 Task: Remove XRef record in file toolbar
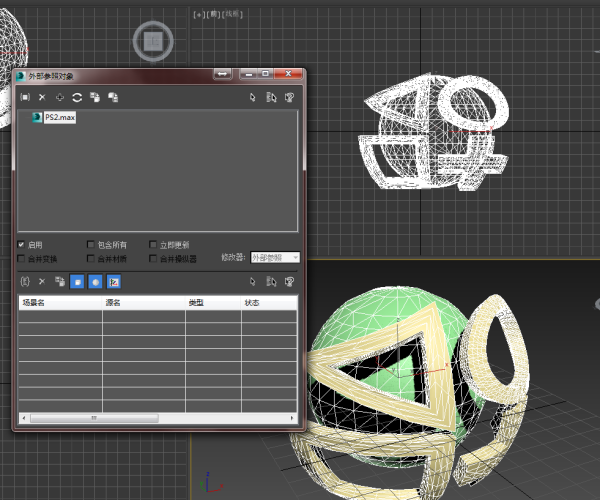[42, 97]
